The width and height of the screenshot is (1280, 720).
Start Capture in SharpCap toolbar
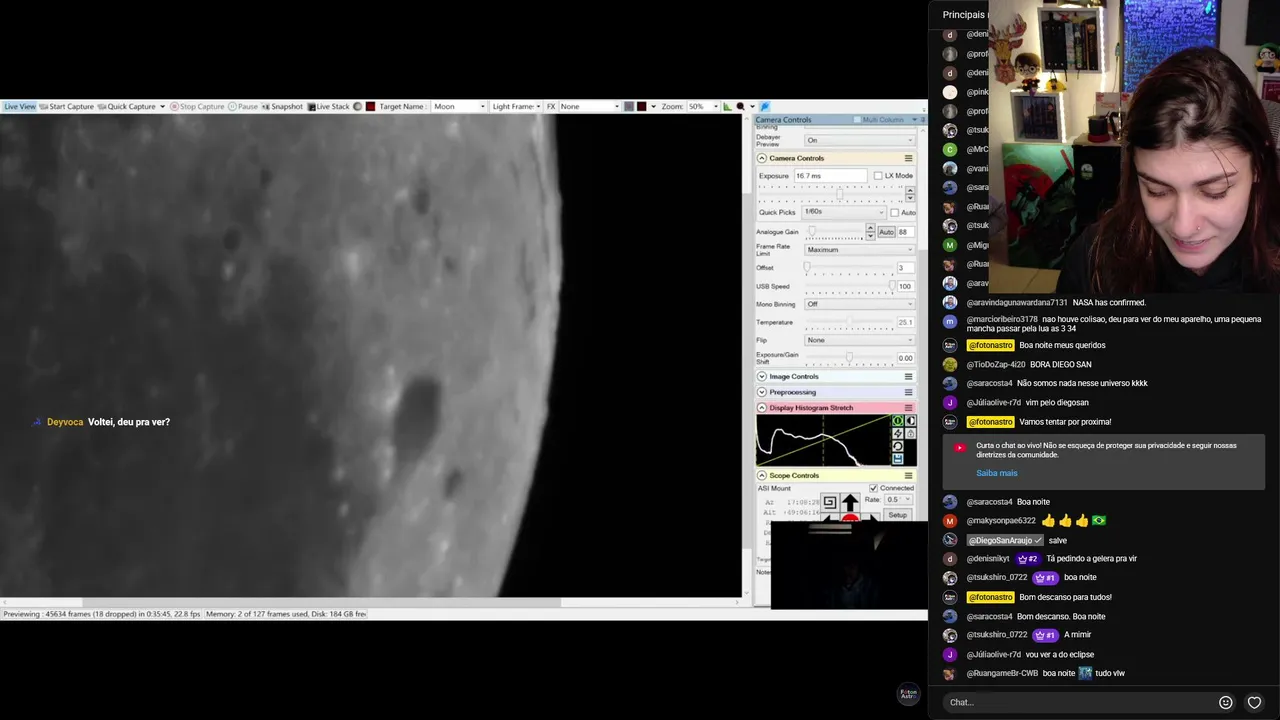point(67,106)
